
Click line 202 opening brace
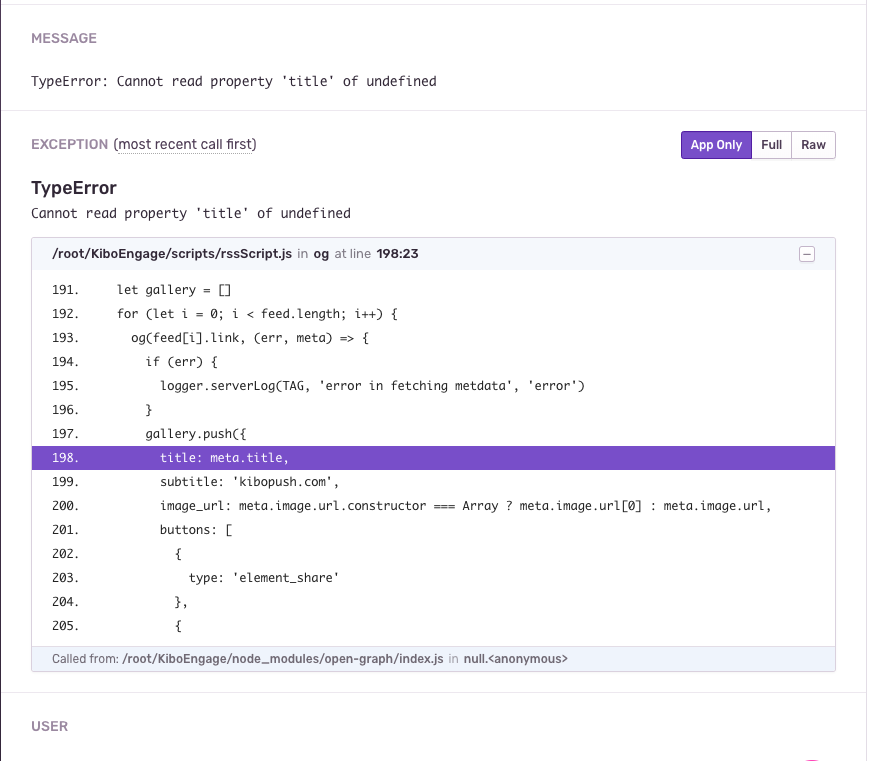coord(178,554)
